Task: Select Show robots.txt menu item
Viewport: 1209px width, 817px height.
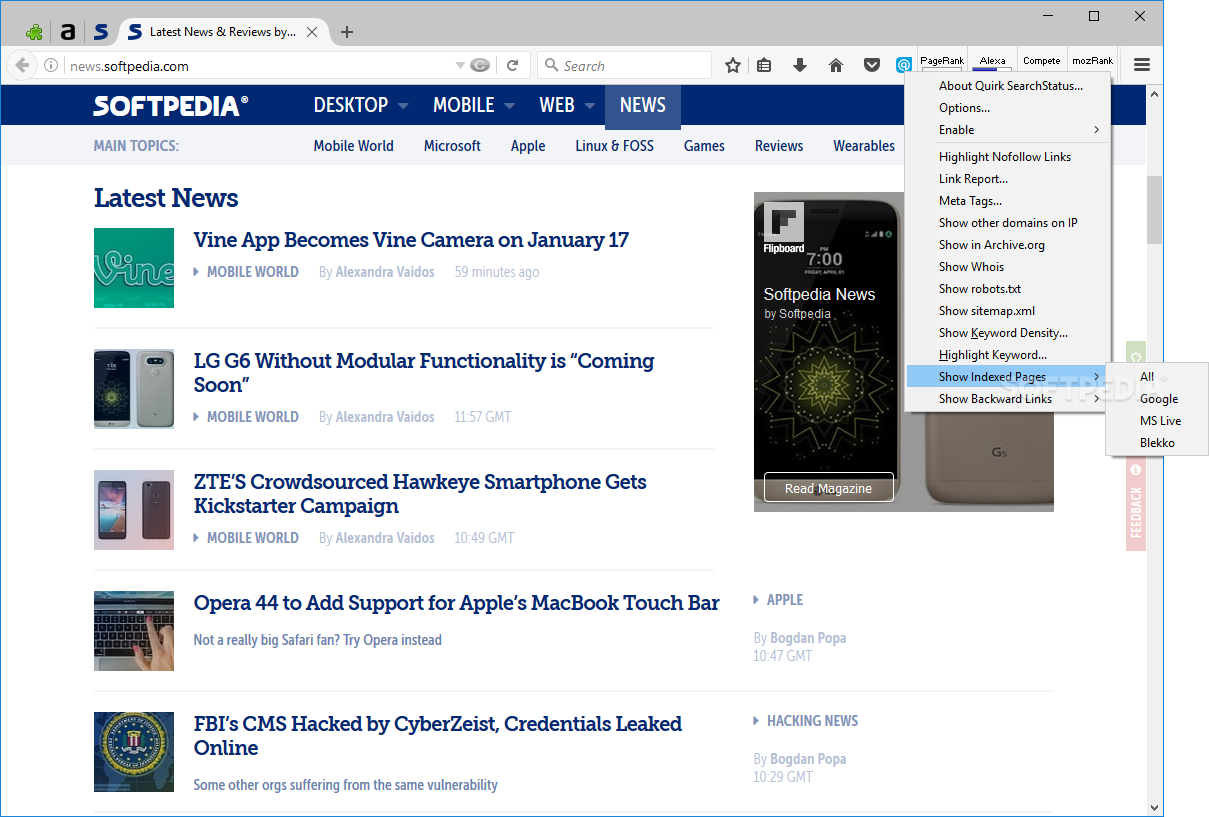Action: pos(1008,289)
